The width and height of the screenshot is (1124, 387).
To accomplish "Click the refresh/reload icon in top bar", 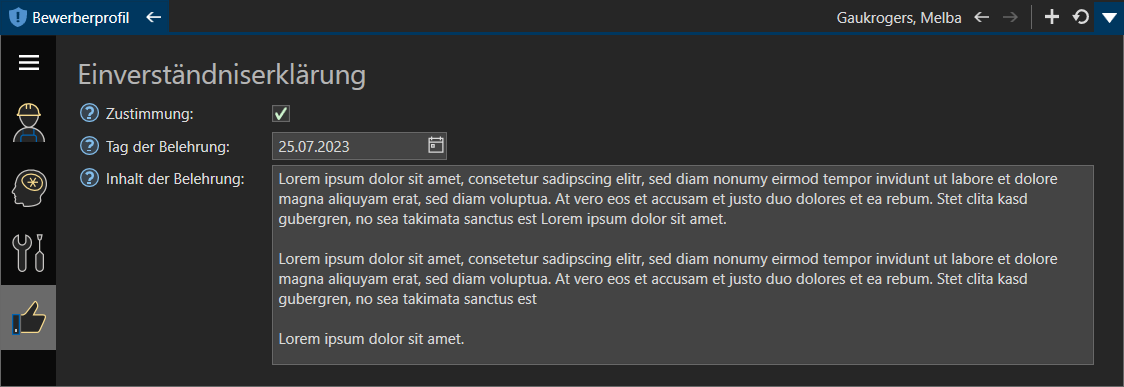I will [x=1081, y=17].
